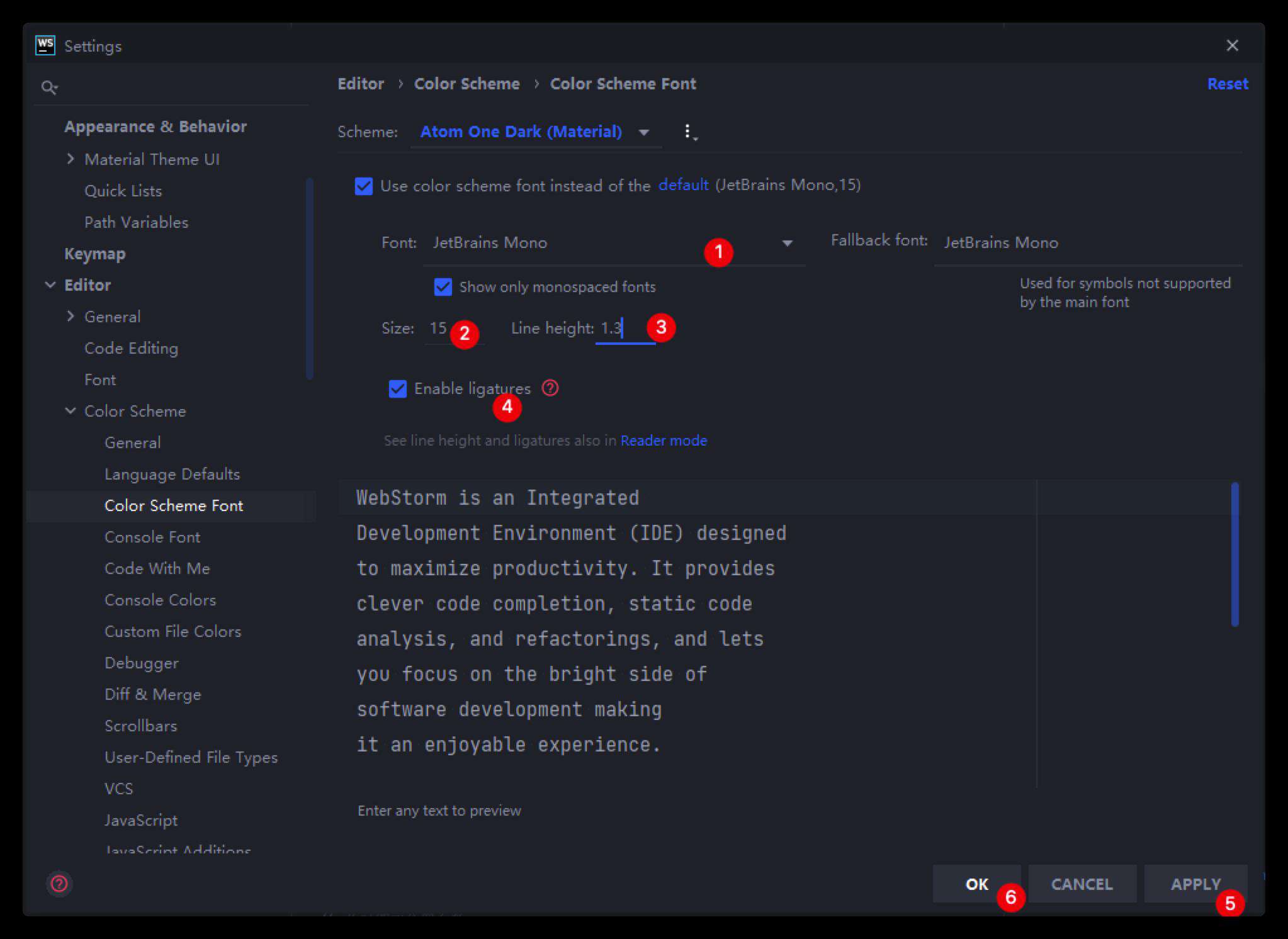The image size is (1288, 939).
Task: Click the preview pane vertical scrollbar
Action: pos(1235,554)
